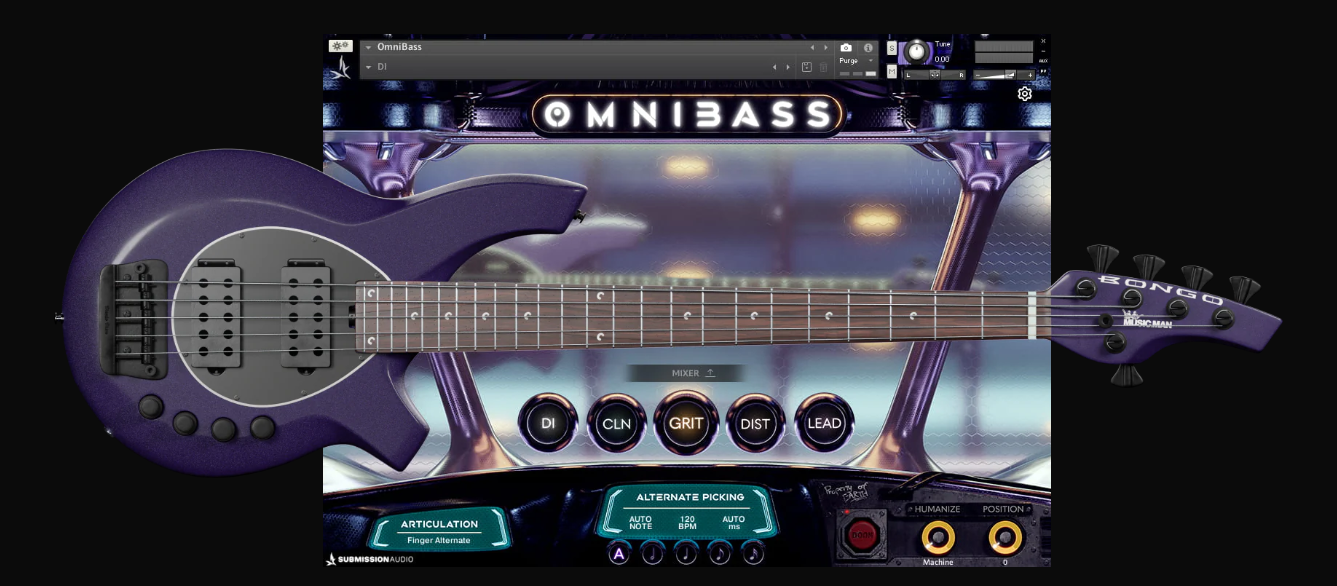Select the eighth note picking button
Viewport: 1337px width, 586px height.
(720, 553)
